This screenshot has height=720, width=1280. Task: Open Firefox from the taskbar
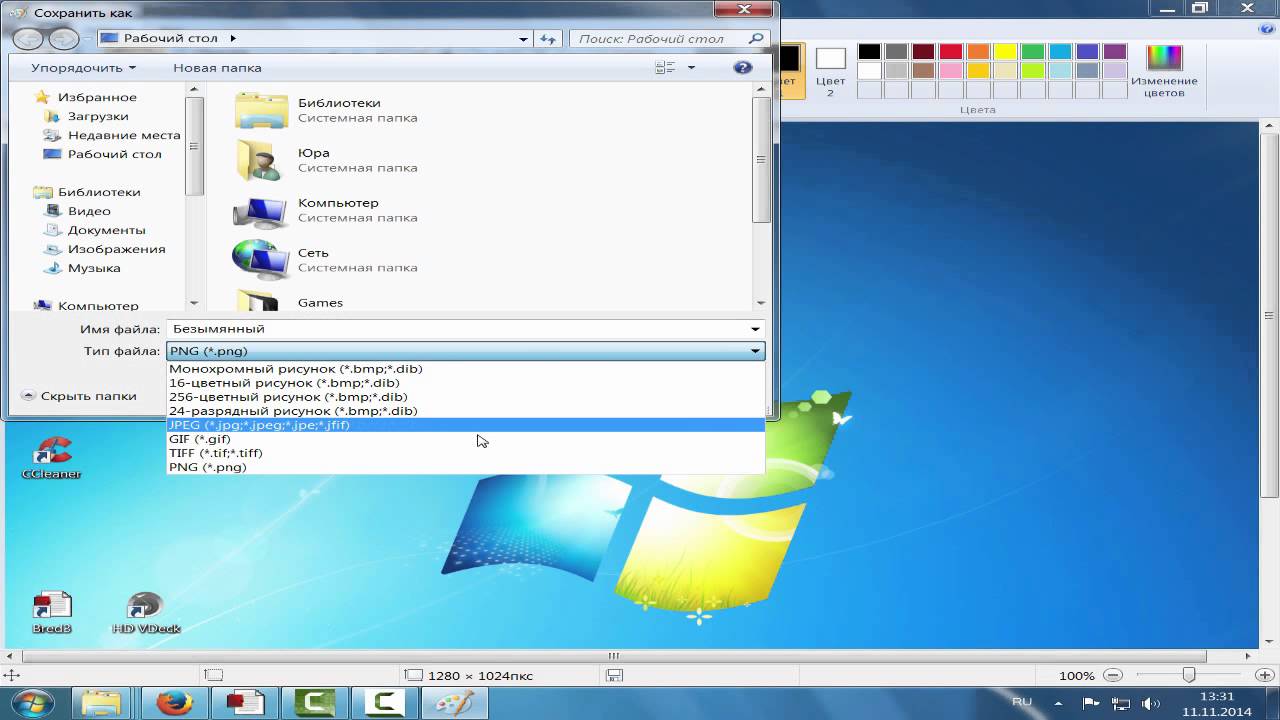tap(173, 703)
